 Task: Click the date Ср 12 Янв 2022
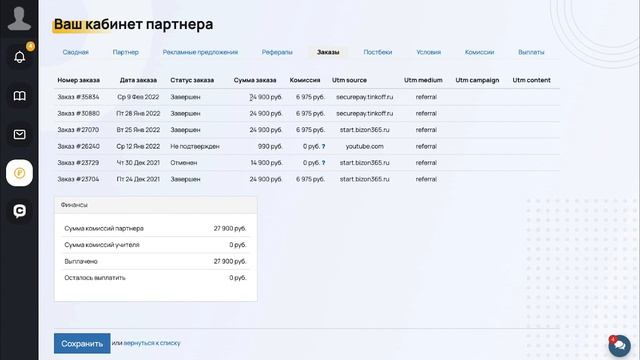(x=138, y=146)
